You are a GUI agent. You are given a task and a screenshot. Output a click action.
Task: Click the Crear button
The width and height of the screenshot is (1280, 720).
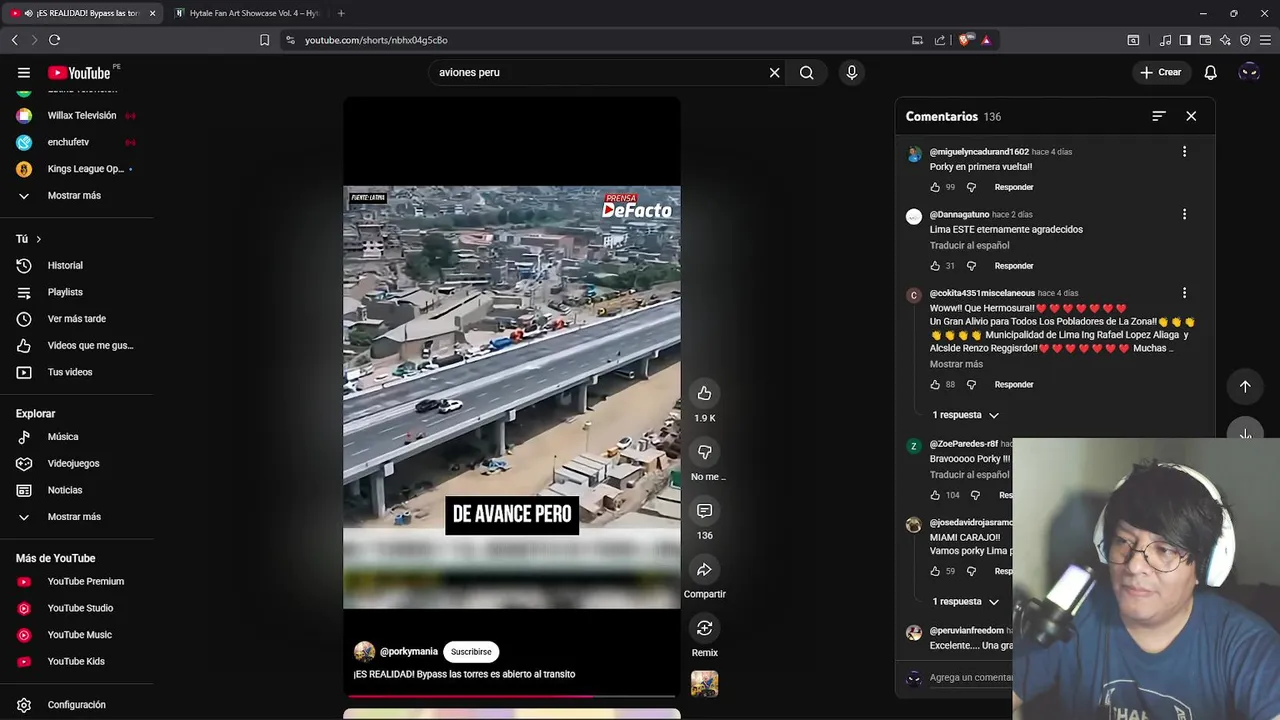tap(1160, 72)
